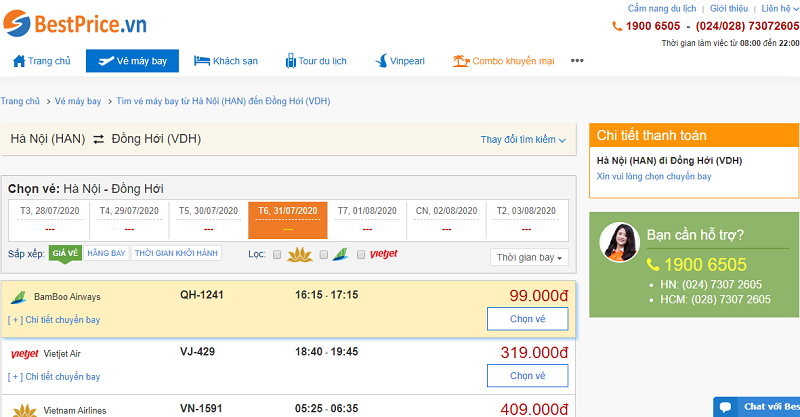Select date tab CN, 02/08/2020

(446, 220)
